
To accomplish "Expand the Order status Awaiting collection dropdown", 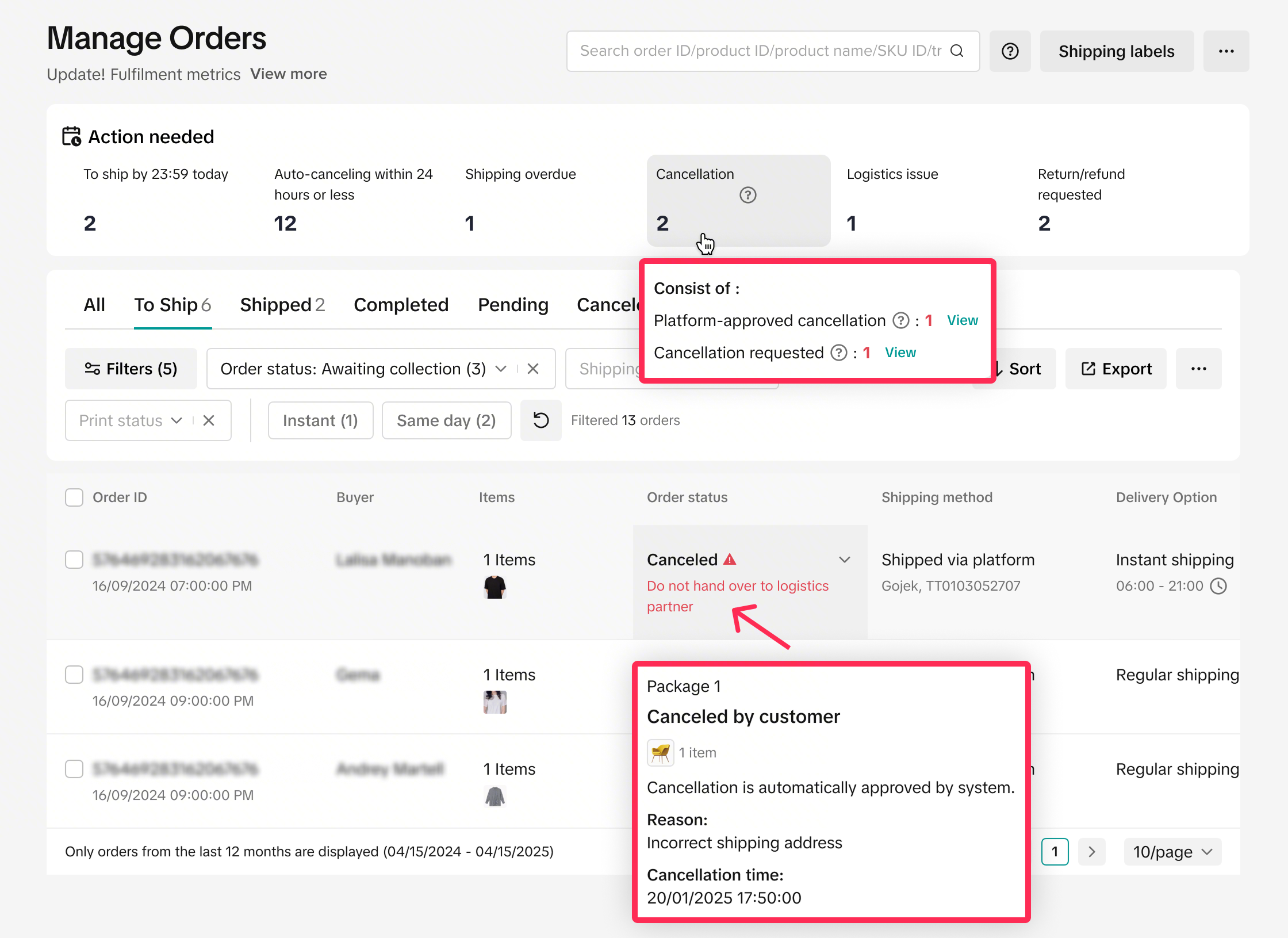I will [501, 369].
